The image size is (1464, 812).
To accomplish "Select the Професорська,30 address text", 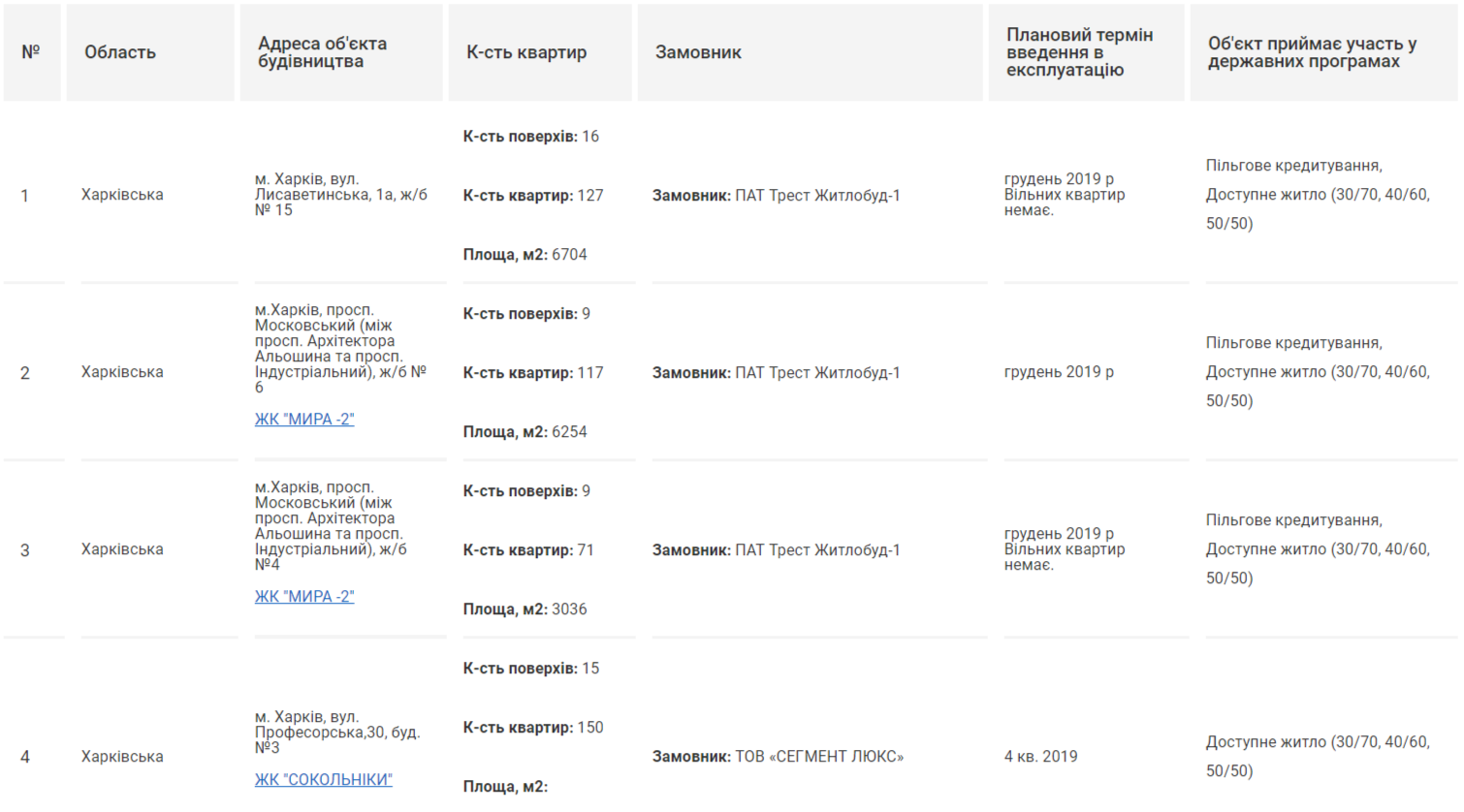I will (336, 733).
